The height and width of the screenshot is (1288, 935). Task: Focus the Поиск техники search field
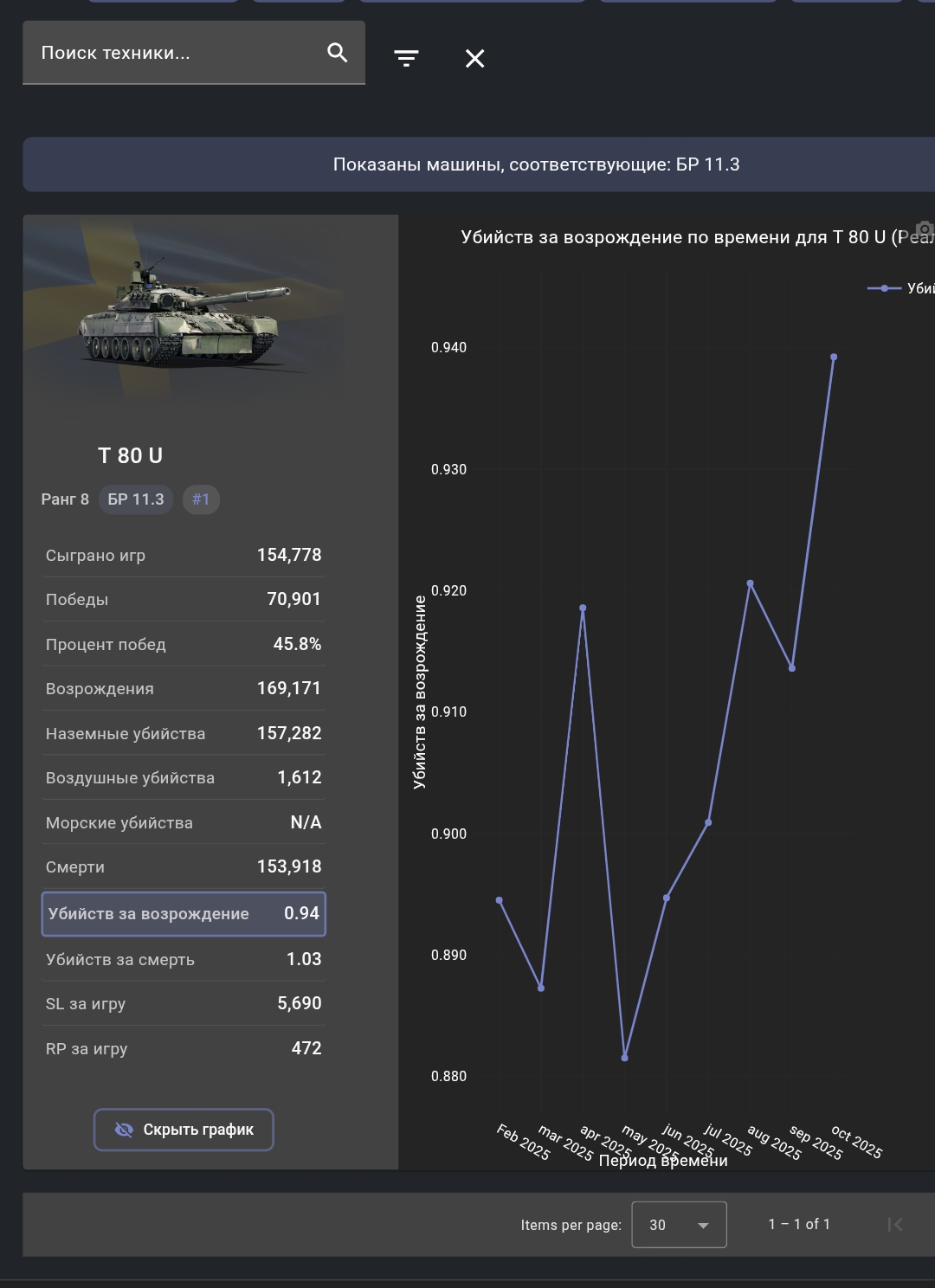point(173,53)
